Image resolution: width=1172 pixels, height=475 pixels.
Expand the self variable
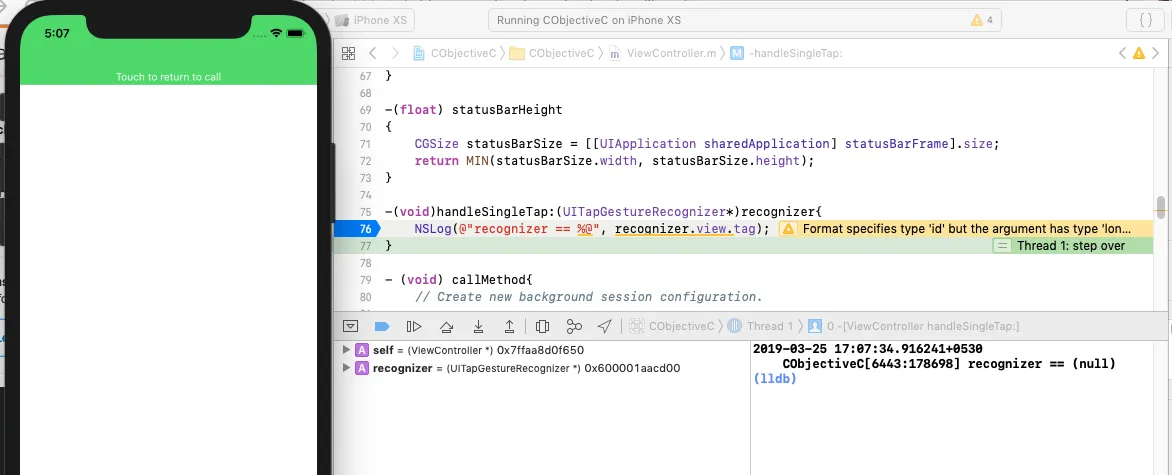pyautogui.click(x=345, y=349)
